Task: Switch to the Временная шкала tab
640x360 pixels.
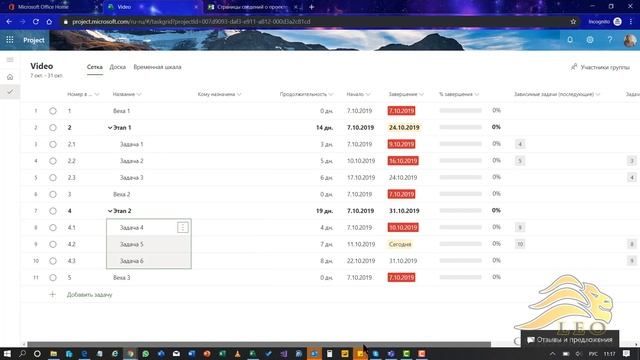Action: pyautogui.click(x=157, y=67)
